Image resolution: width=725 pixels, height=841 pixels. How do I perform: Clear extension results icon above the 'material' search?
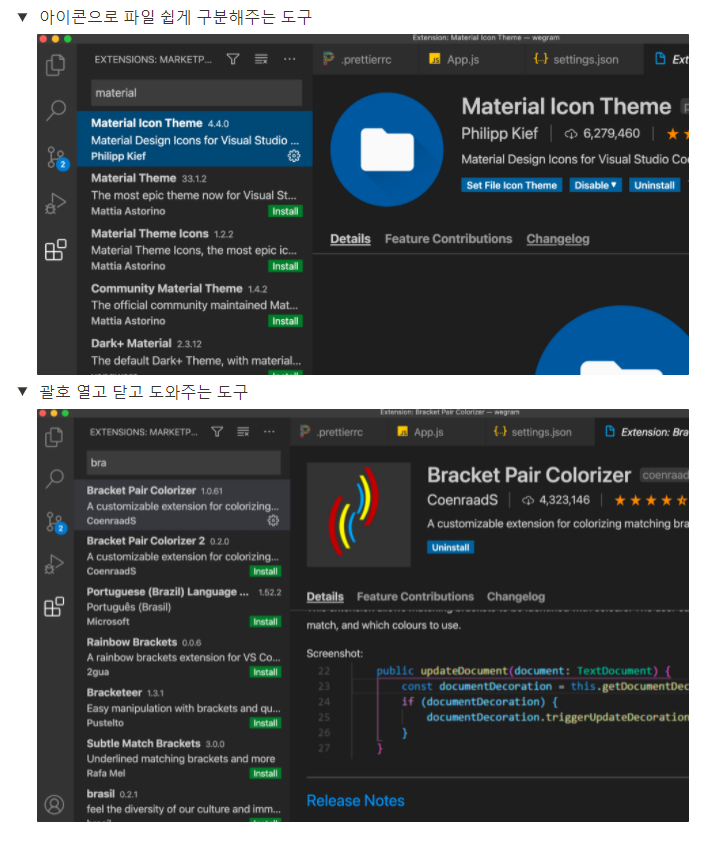pos(261,59)
